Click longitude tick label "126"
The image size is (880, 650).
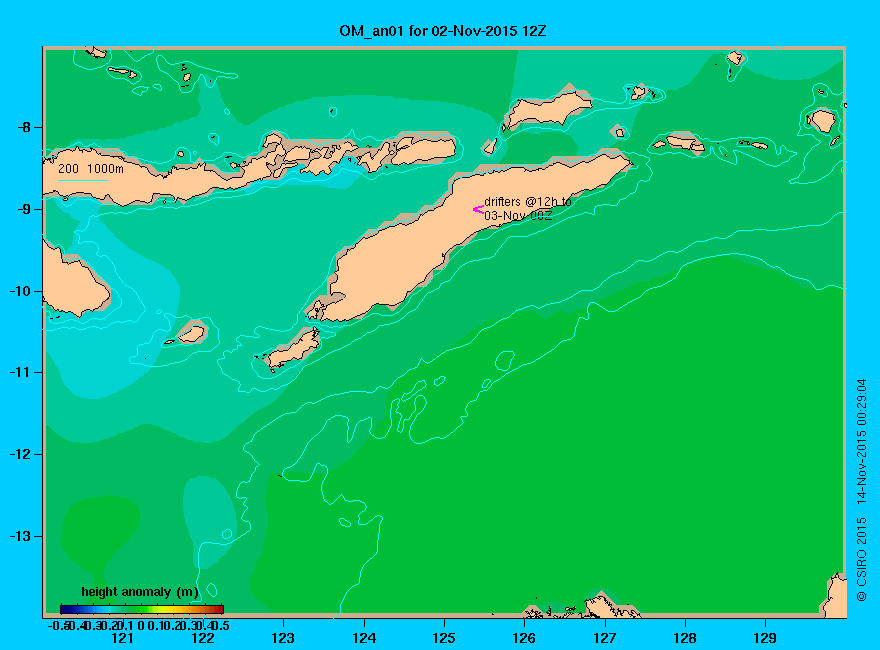click(x=524, y=638)
